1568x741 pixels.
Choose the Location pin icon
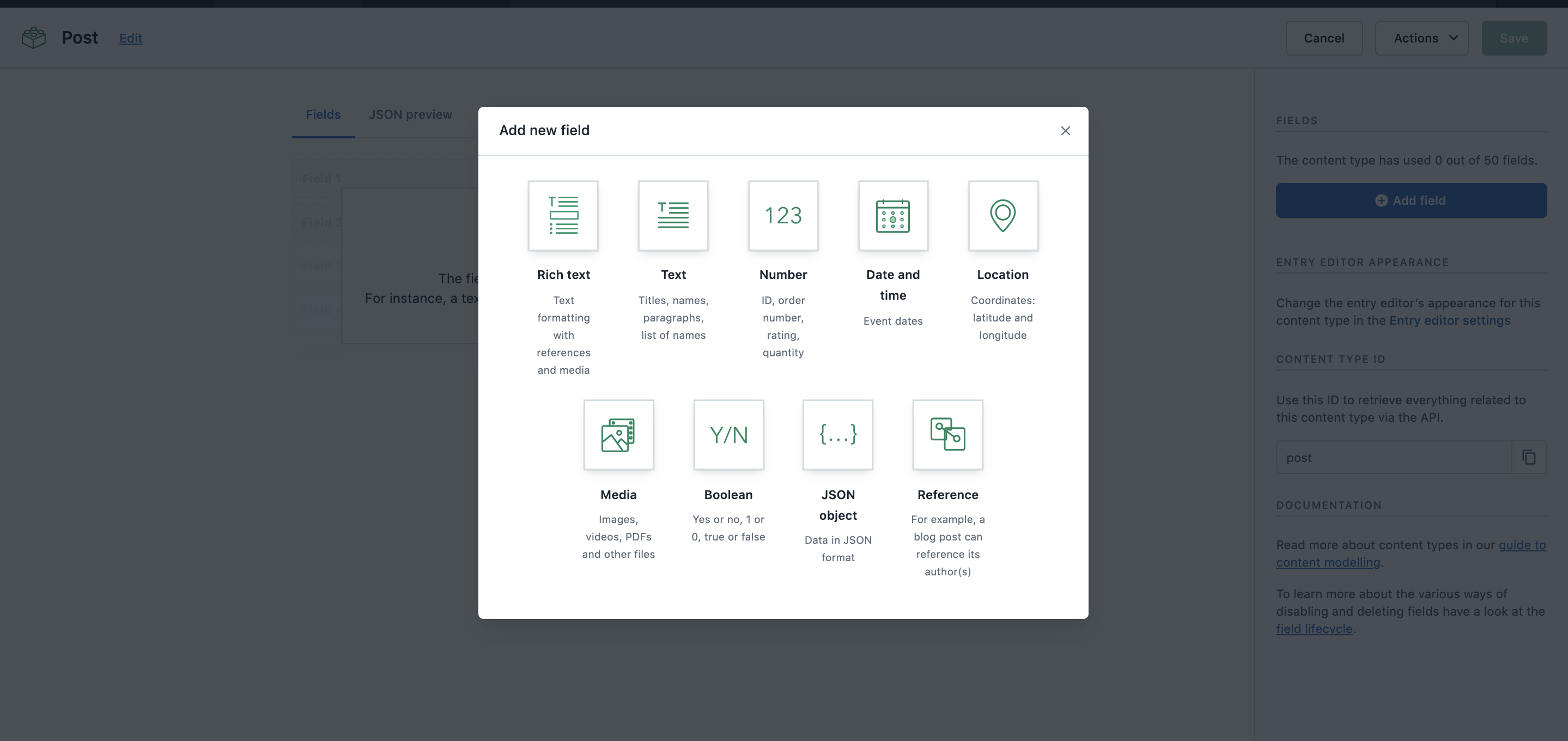click(1002, 216)
